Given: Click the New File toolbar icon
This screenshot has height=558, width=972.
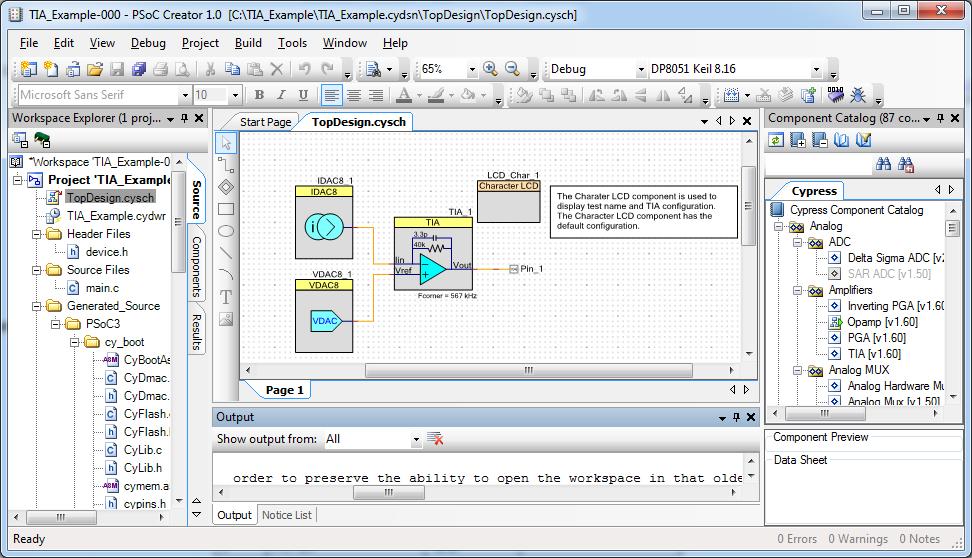Looking at the screenshot, I should point(51,69).
